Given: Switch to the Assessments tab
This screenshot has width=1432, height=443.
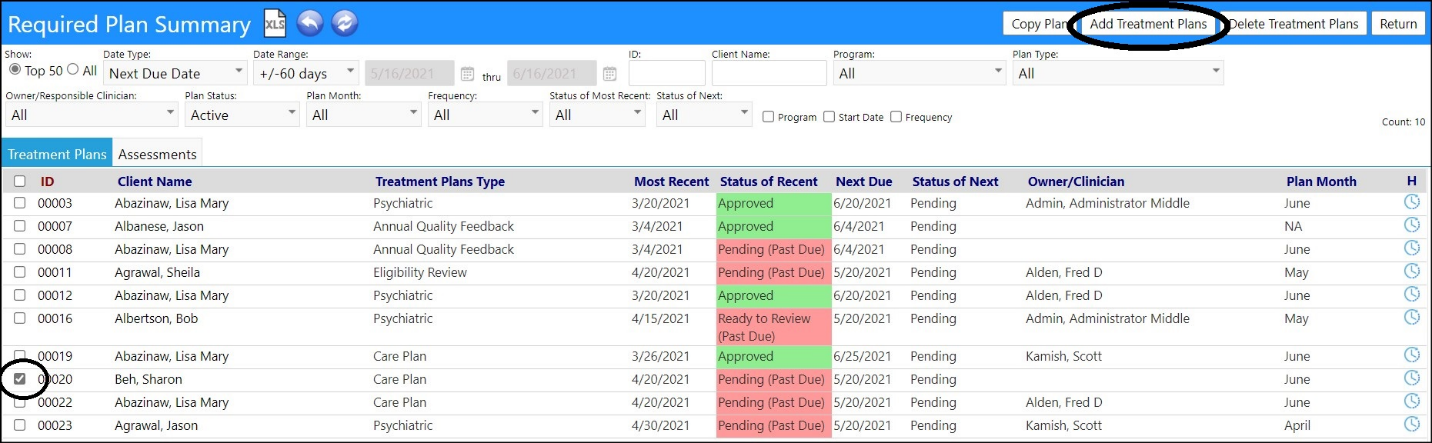Looking at the screenshot, I should pyautogui.click(x=157, y=154).
